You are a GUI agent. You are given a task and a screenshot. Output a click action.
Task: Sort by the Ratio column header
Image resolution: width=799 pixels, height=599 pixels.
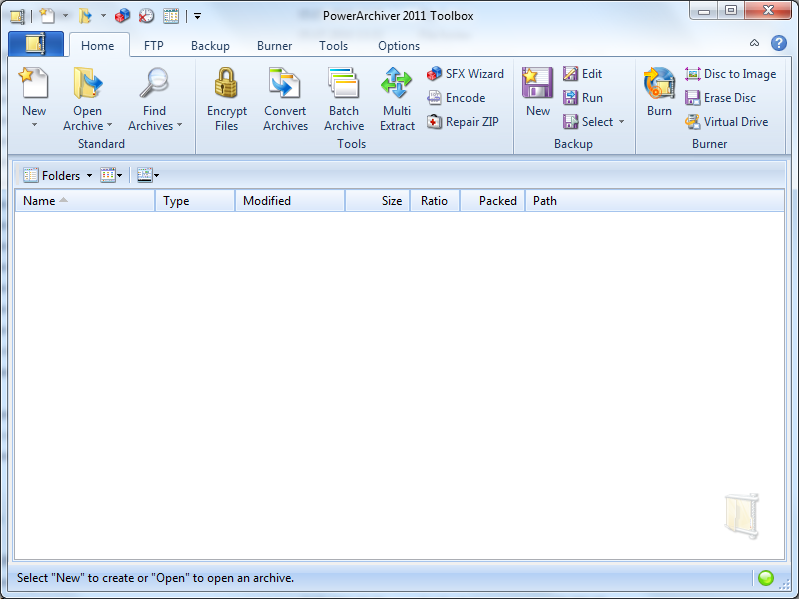(435, 201)
